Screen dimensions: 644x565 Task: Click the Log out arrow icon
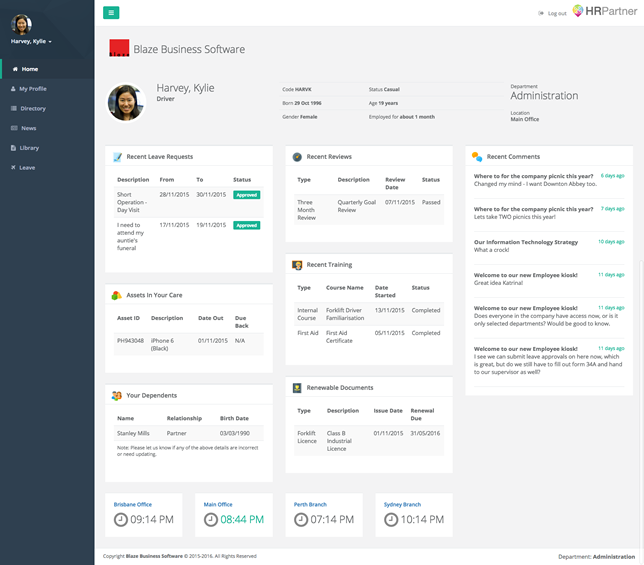(541, 14)
